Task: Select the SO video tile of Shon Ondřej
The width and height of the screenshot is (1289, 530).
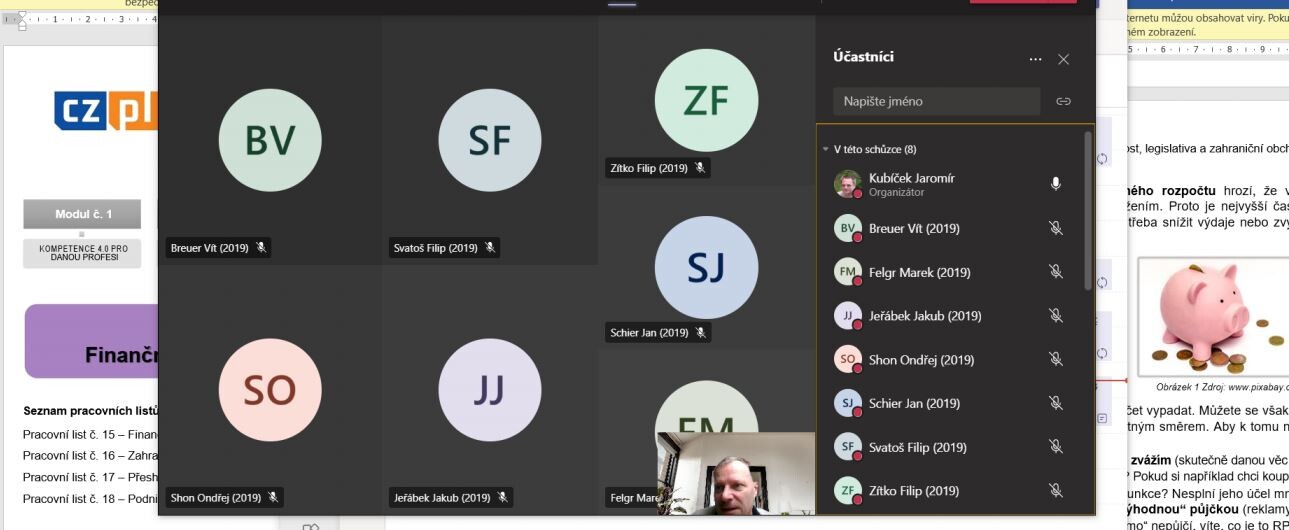Action: click(x=270, y=390)
